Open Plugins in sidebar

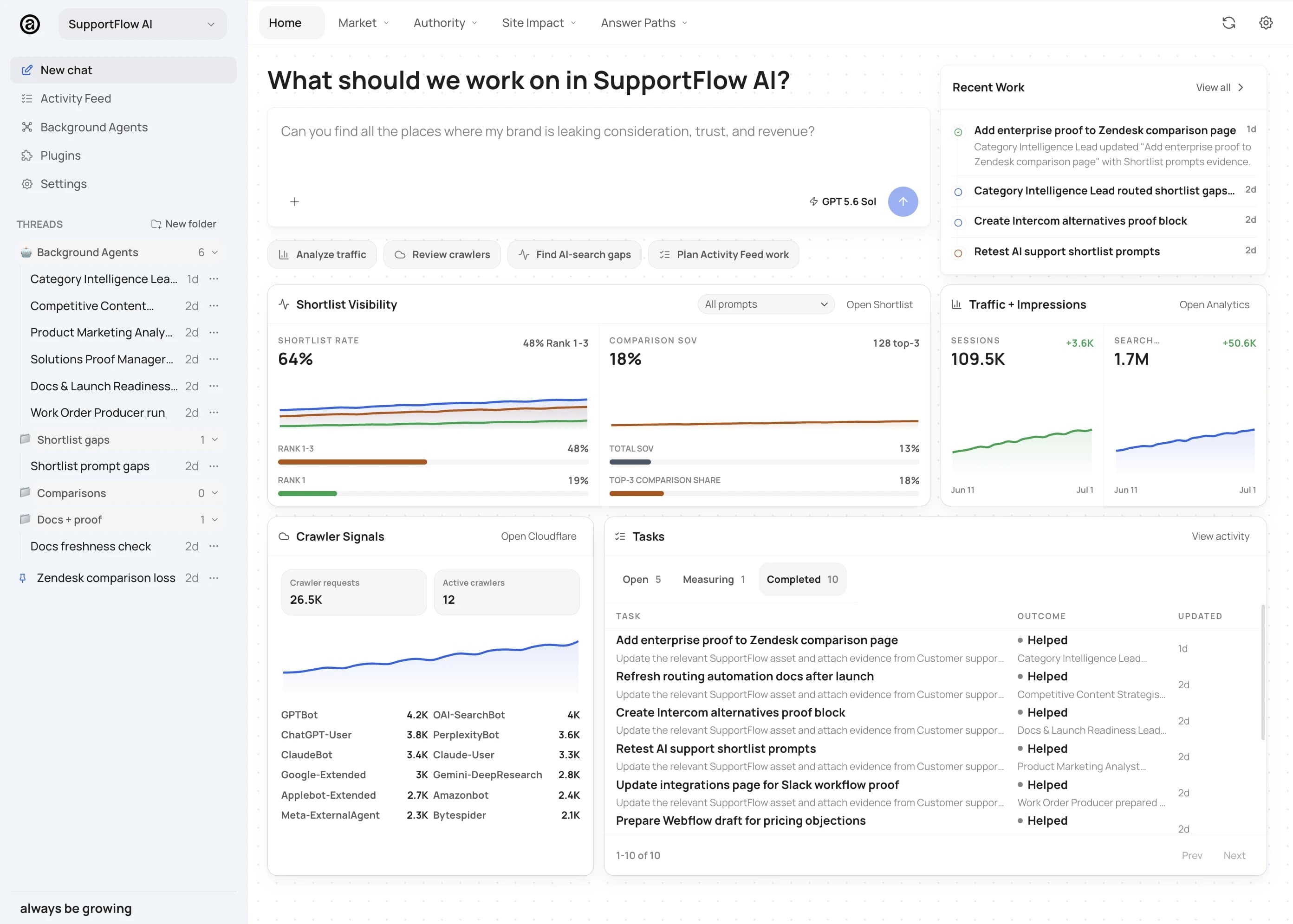click(123, 155)
